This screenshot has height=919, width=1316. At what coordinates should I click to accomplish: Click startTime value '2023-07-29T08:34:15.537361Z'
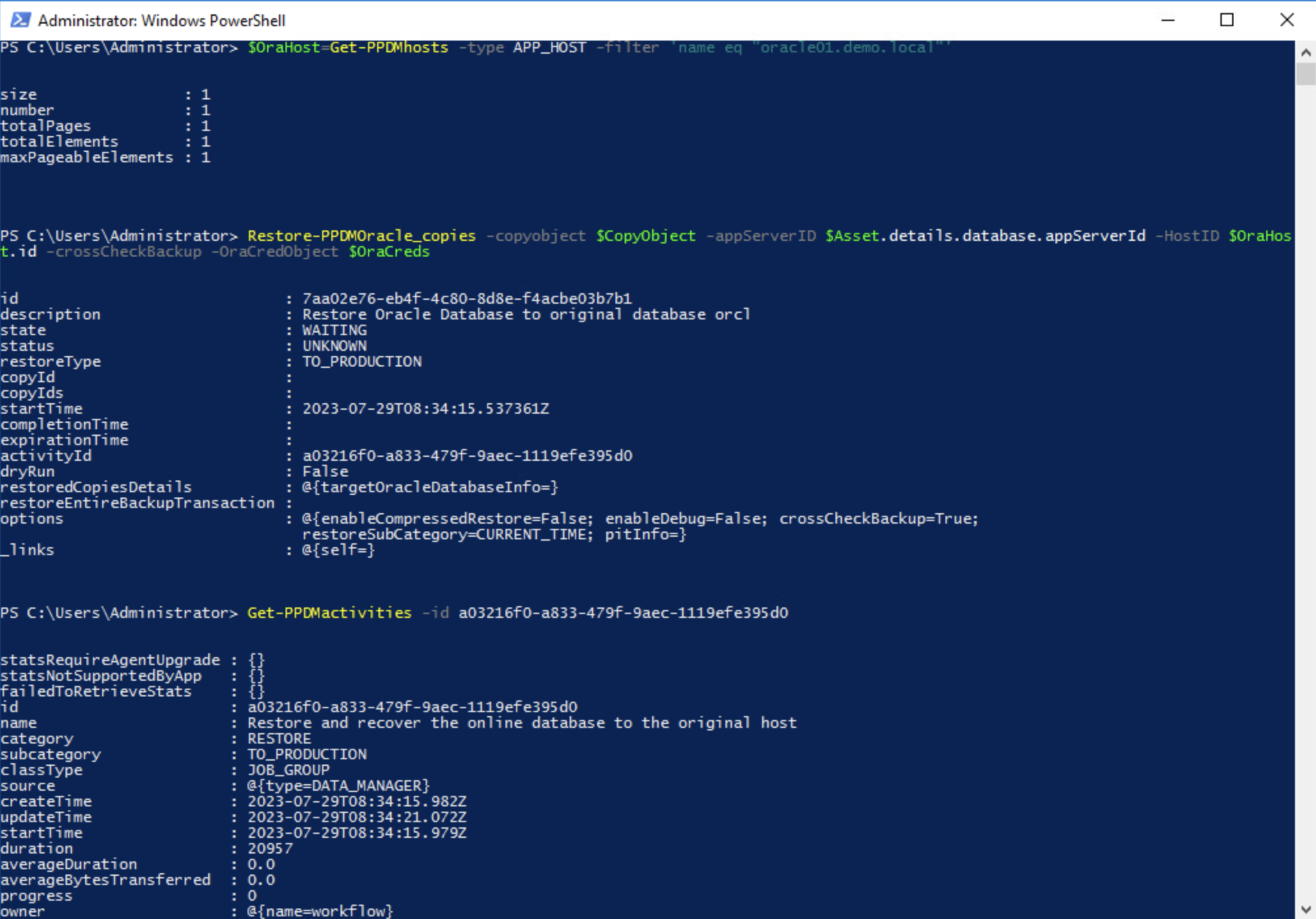click(x=426, y=408)
